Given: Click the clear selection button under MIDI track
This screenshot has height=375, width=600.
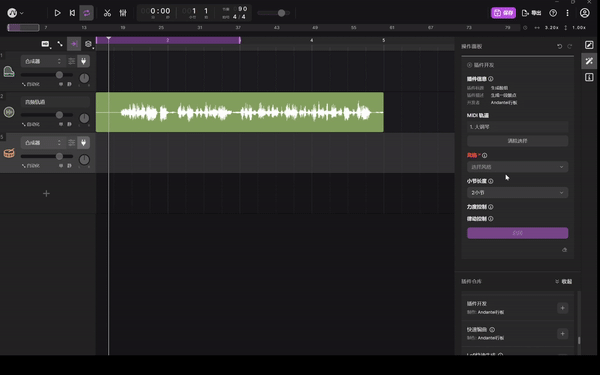Looking at the screenshot, I should 517,141.
